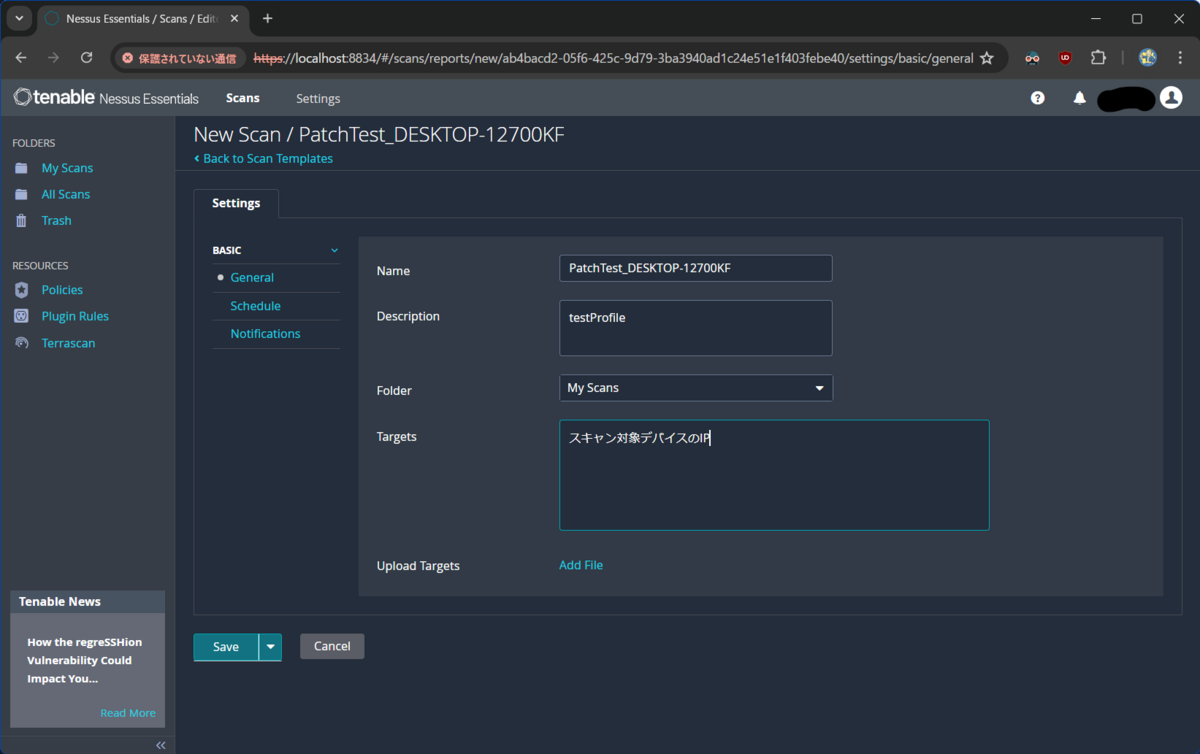Open the Policies resource link
This screenshot has height=754, width=1200.
62,290
